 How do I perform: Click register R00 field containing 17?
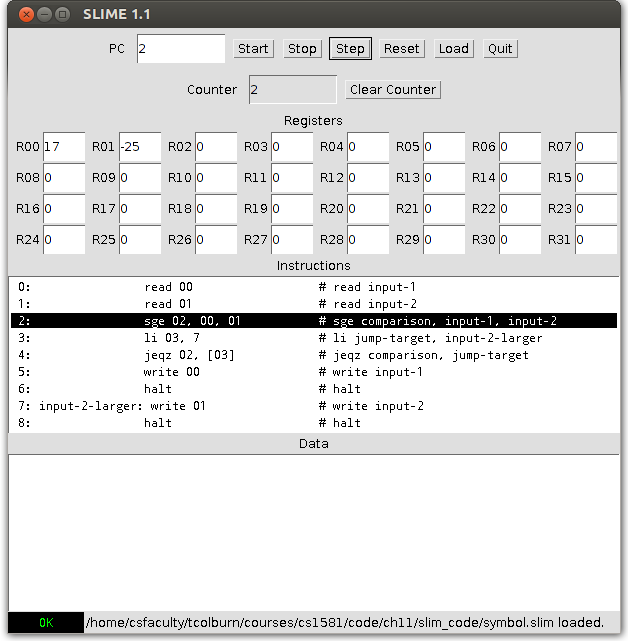coord(64,147)
